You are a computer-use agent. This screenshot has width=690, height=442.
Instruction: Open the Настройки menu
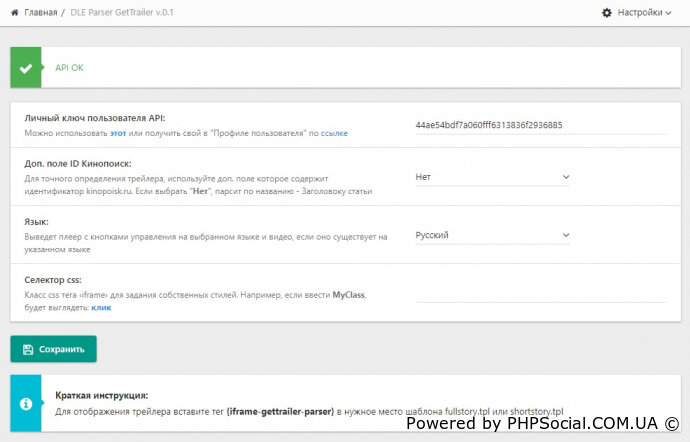(638, 13)
